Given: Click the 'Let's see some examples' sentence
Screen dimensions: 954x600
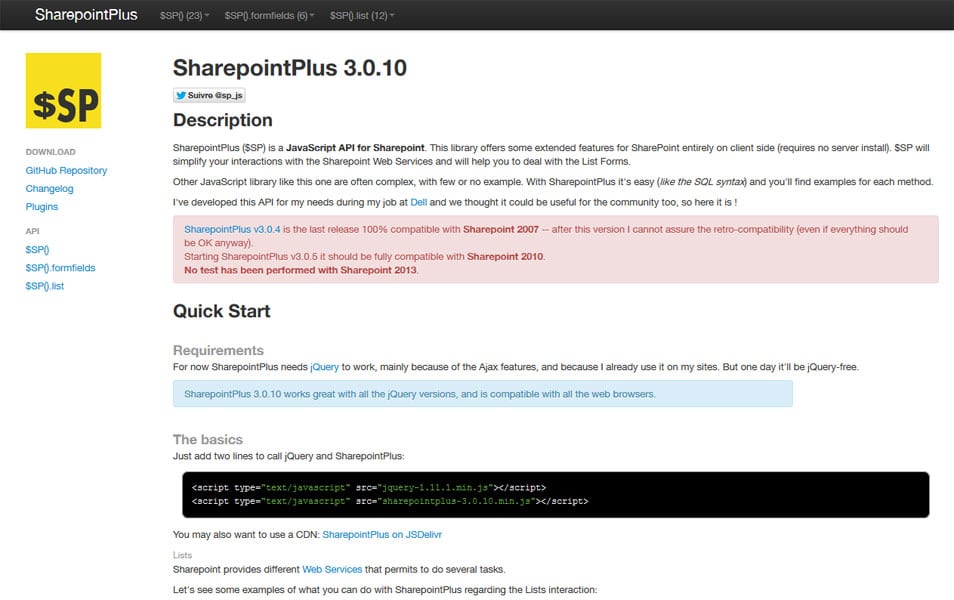Looking at the screenshot, I should tap(385, 590).
